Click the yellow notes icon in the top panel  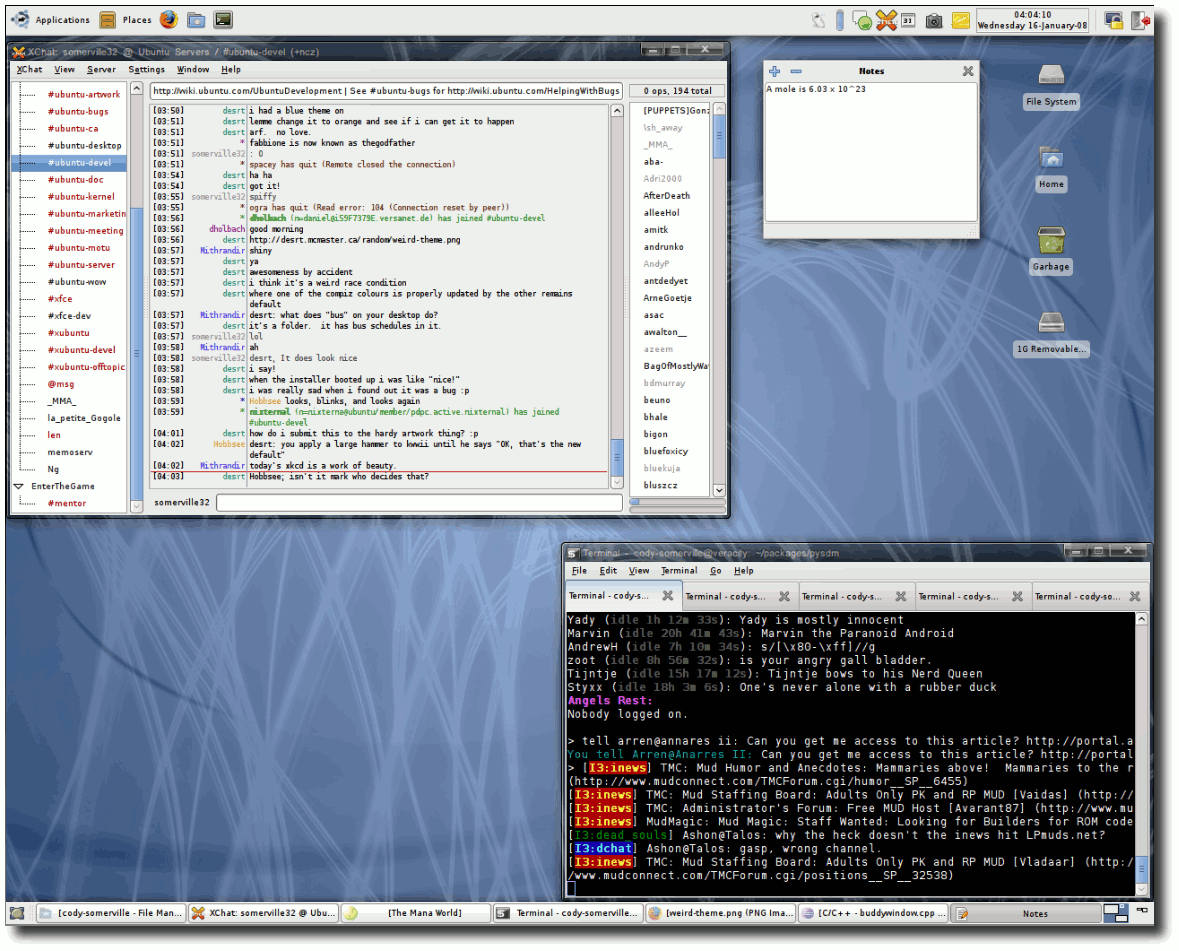click(960, 20)
